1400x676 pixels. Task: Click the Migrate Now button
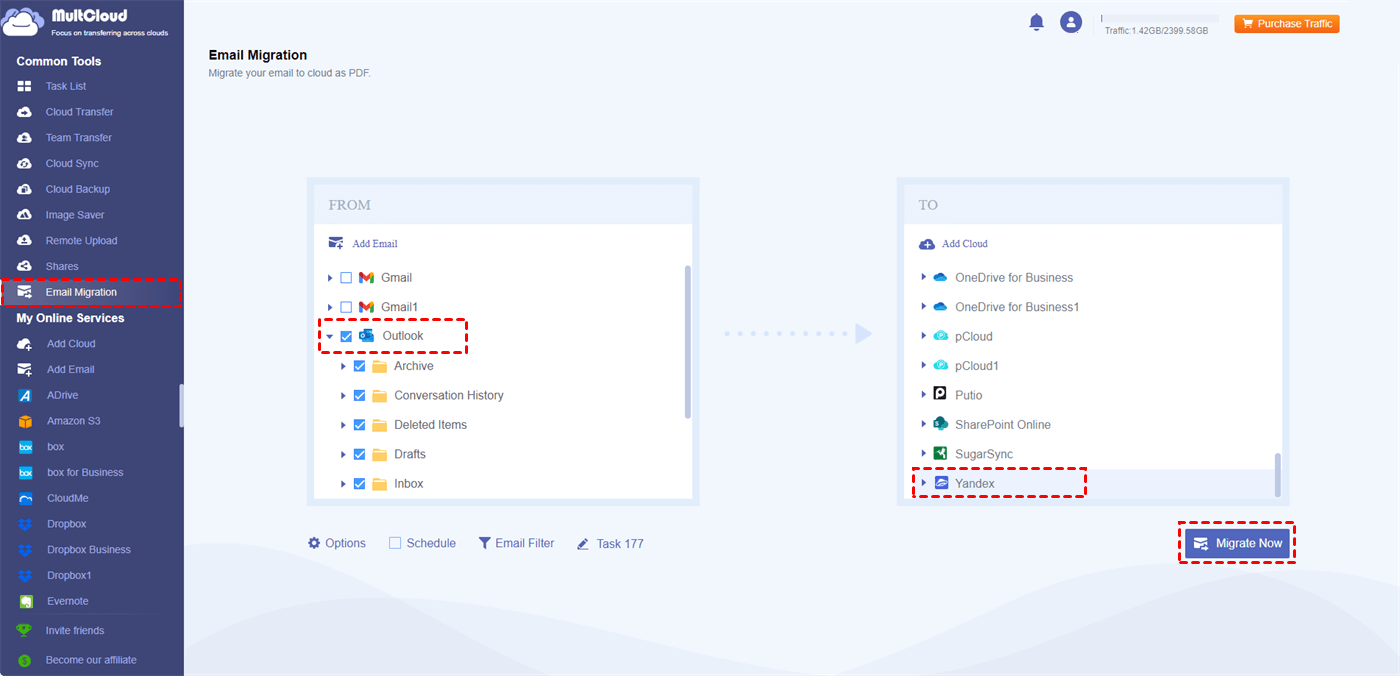1237,543
